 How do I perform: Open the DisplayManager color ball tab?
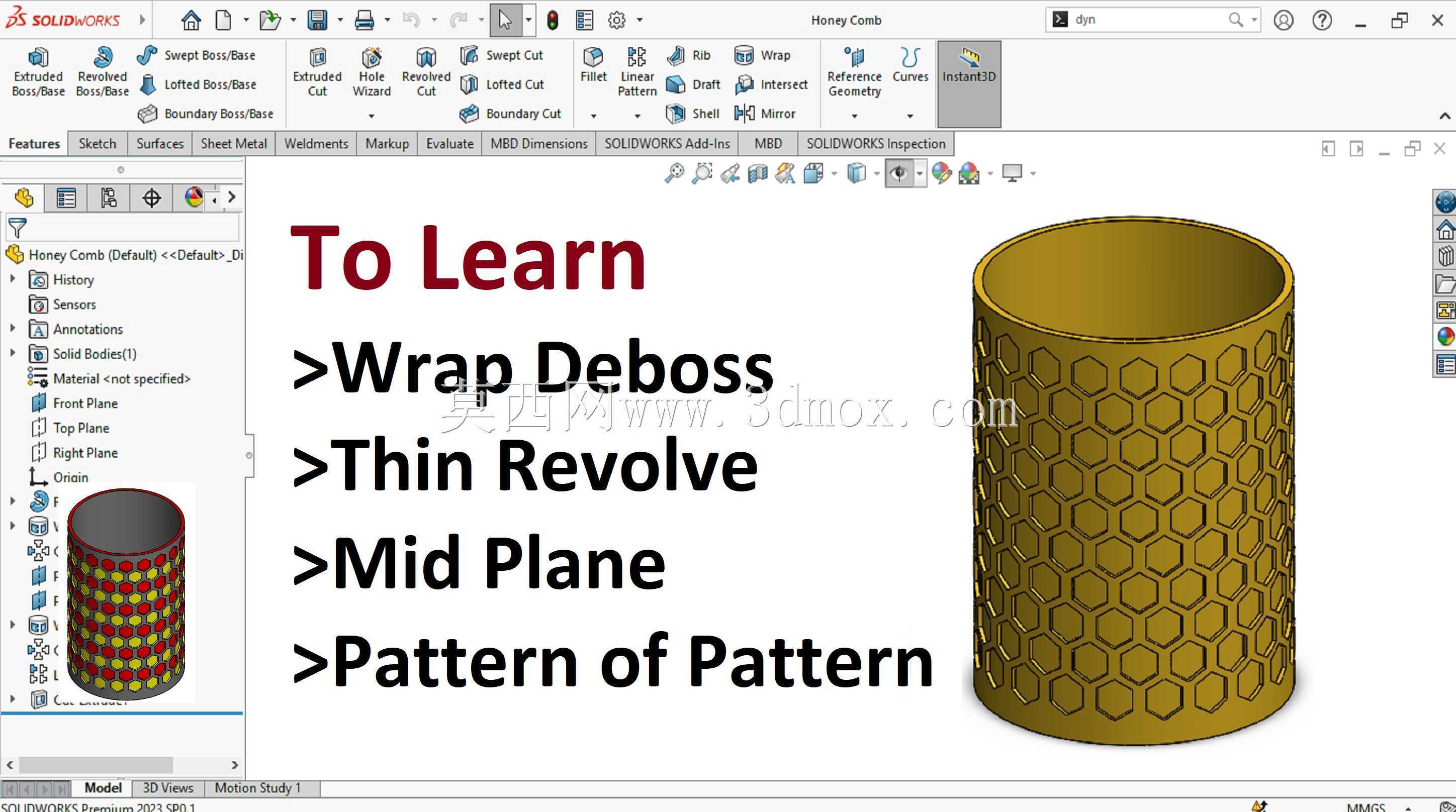(x=193, y=198)
